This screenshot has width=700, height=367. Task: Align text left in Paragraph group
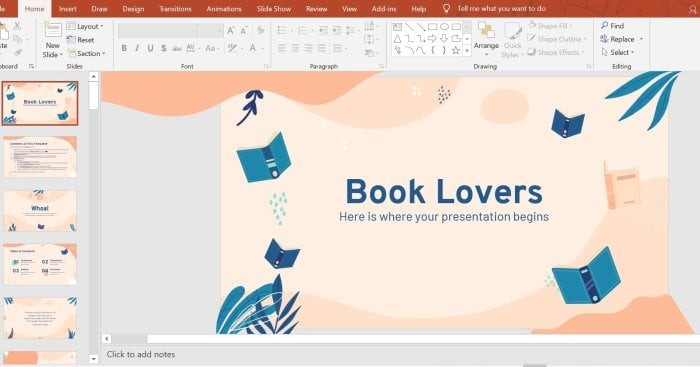281,48
